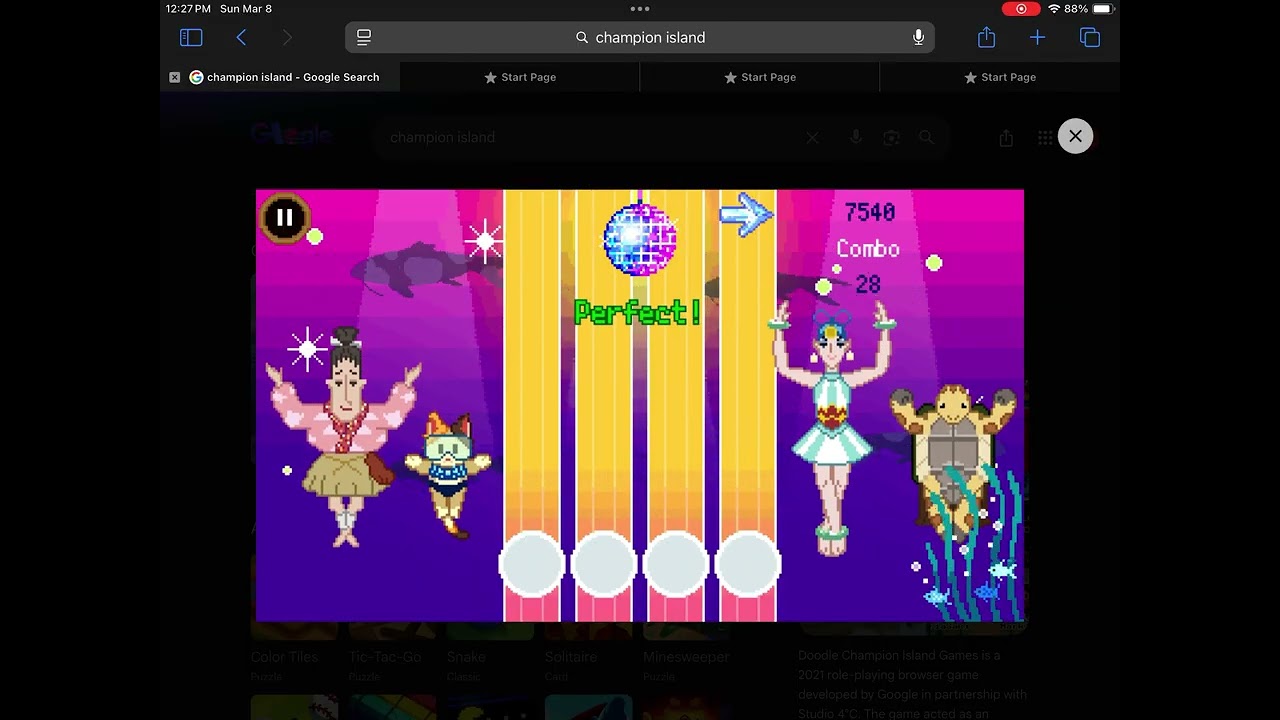Open the multitasking three-dot menu
The image size is (1280, 720).
pos(640,8)
